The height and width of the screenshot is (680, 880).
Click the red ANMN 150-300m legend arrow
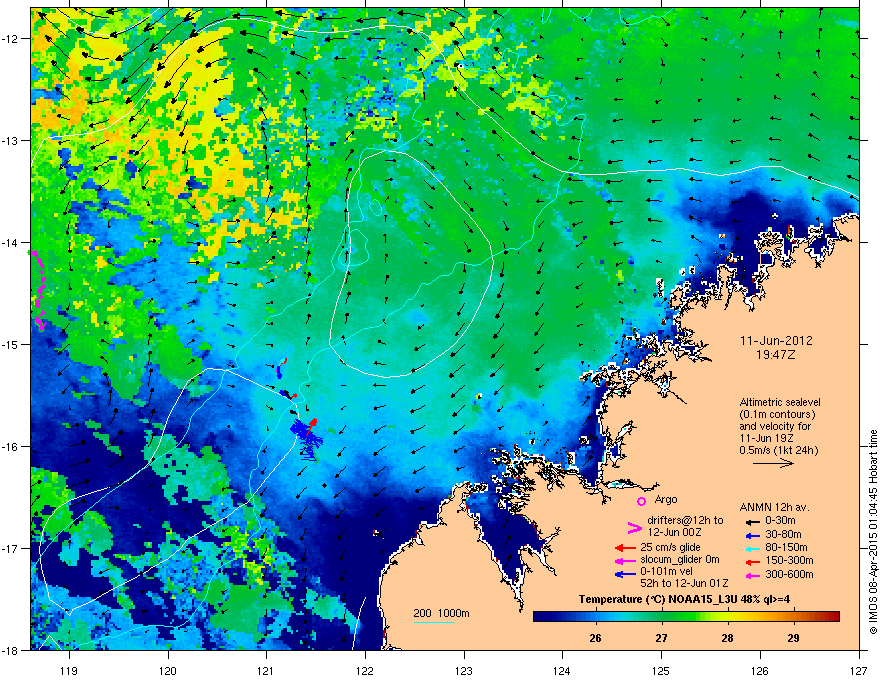tap(753, 560)
